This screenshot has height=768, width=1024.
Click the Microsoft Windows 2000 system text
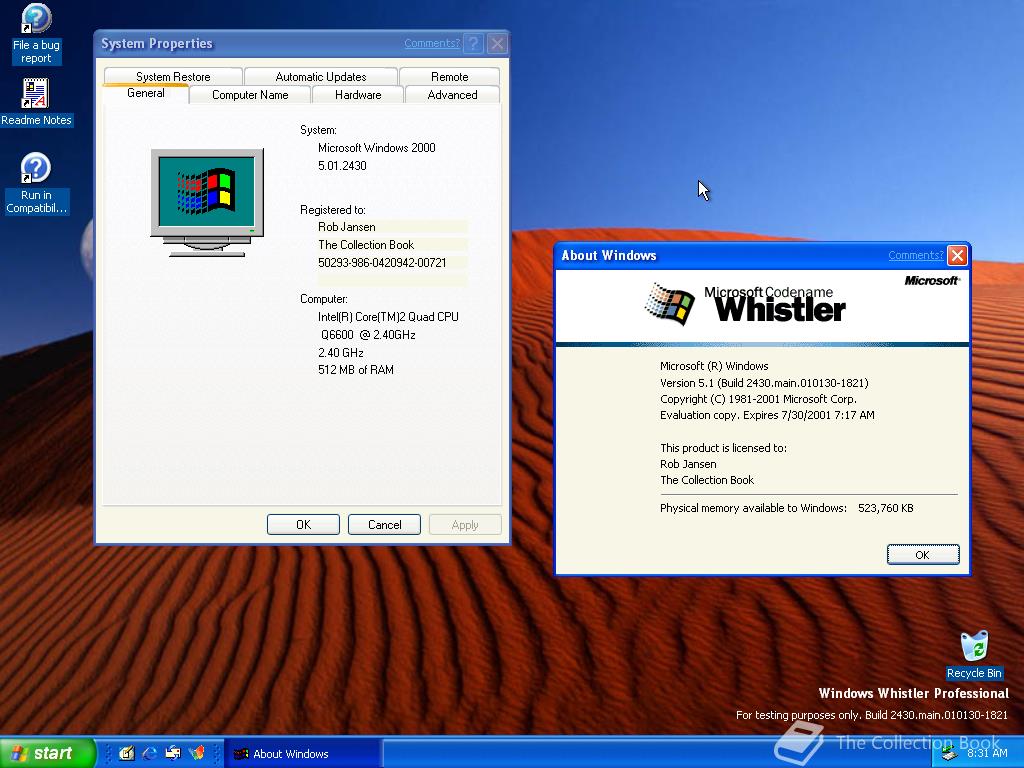[377, 148]
